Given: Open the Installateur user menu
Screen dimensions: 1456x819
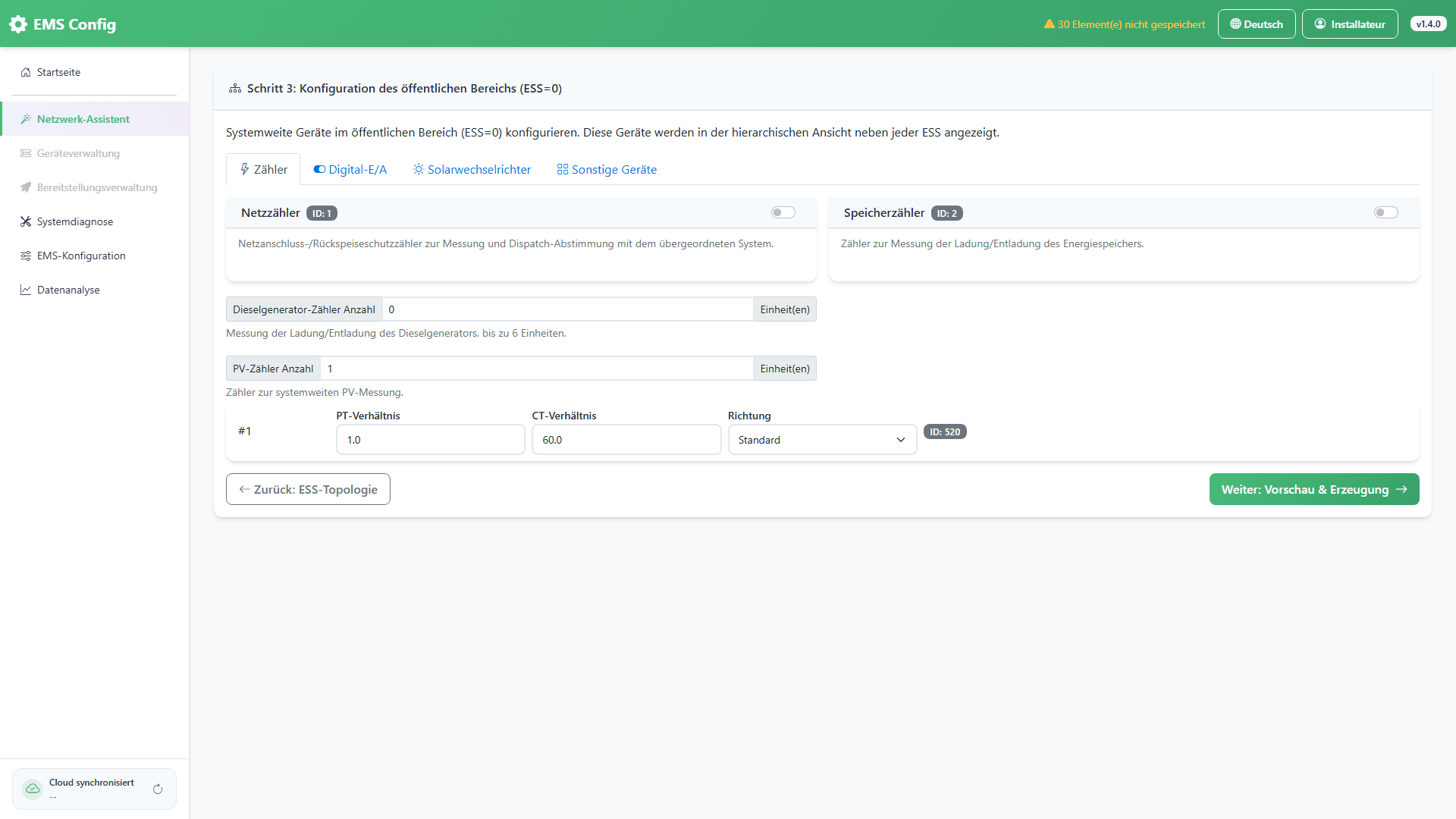Looking at the screenshot, I should pos(1350,24).
